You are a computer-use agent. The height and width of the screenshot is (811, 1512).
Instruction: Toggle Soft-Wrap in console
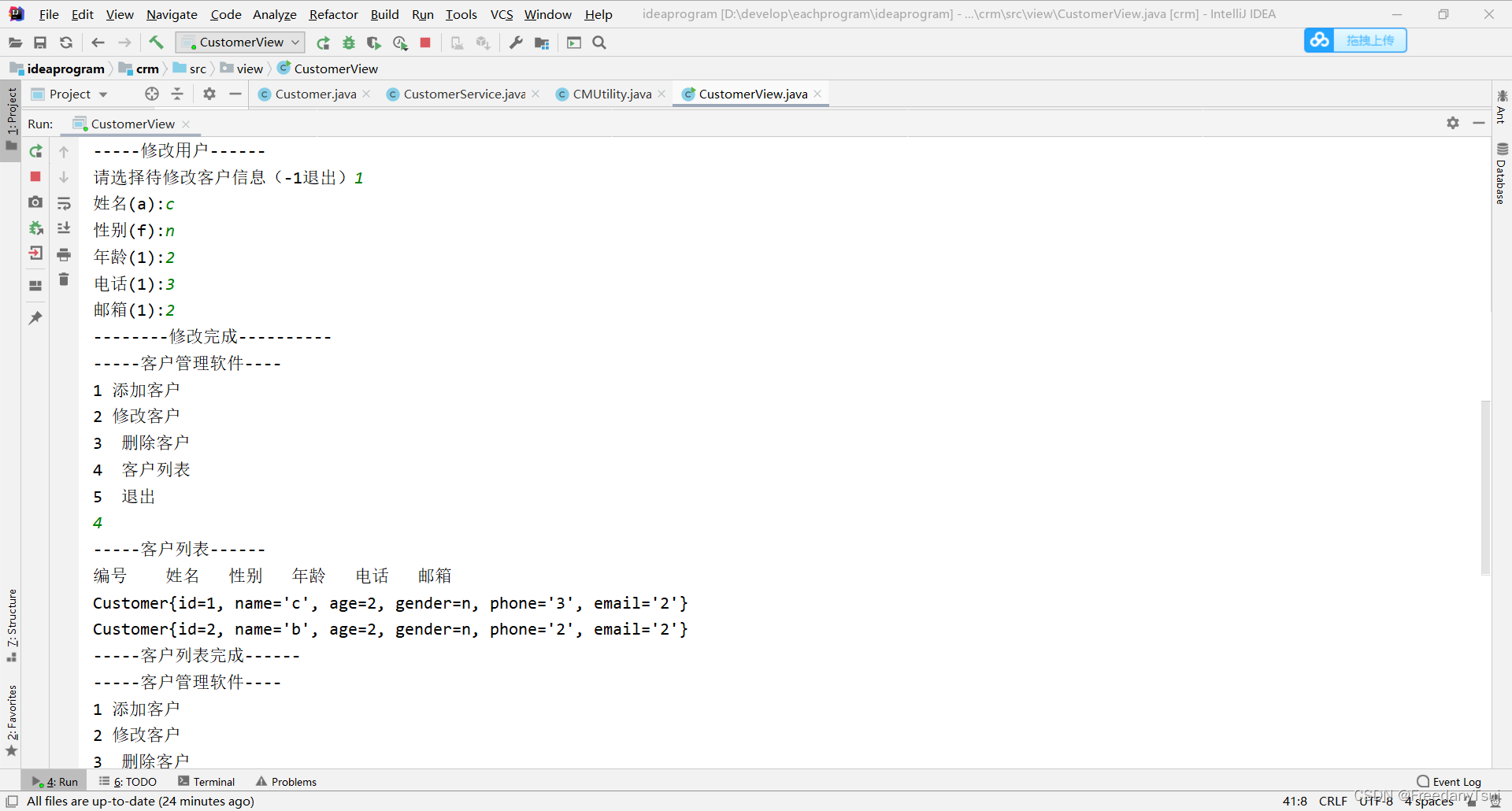tap(64, 204)
